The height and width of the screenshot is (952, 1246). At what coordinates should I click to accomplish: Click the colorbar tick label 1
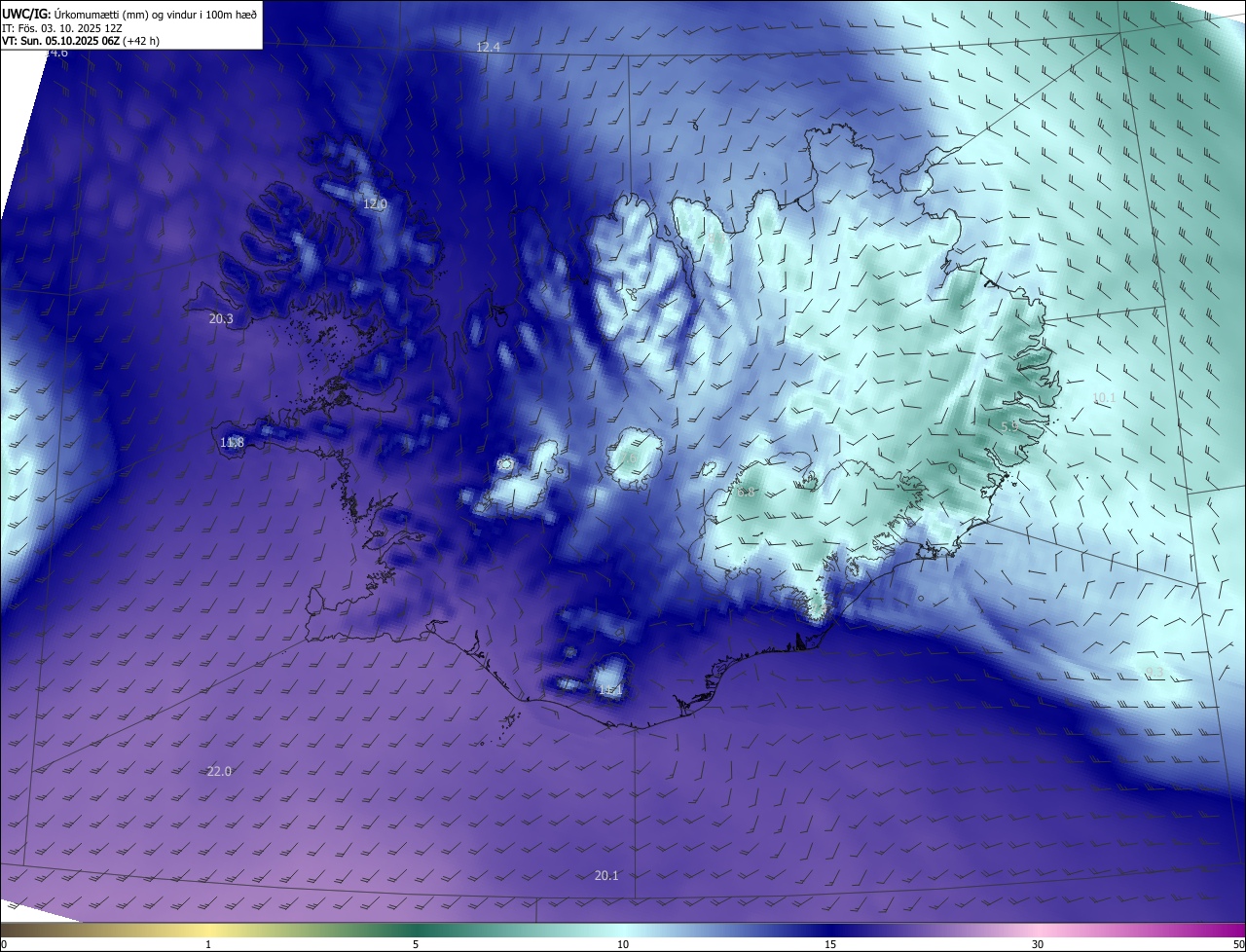(208, 944)
